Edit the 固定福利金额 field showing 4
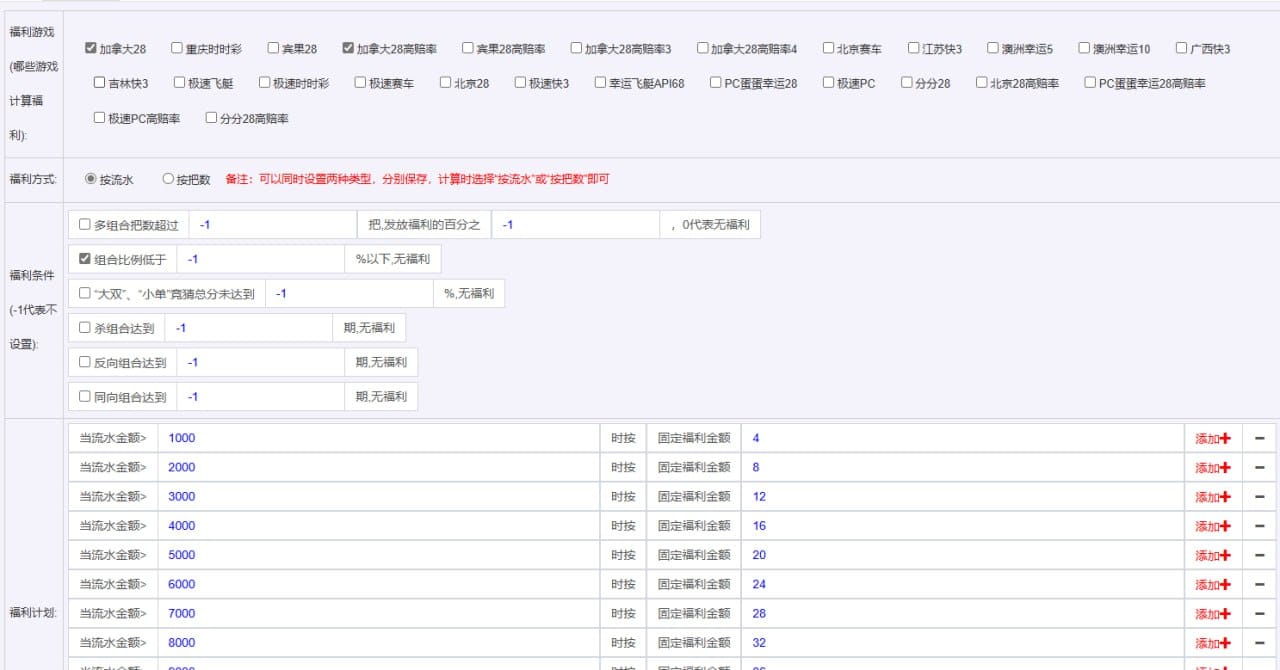Screen dimensions: 1280x670 pos(963,438)
